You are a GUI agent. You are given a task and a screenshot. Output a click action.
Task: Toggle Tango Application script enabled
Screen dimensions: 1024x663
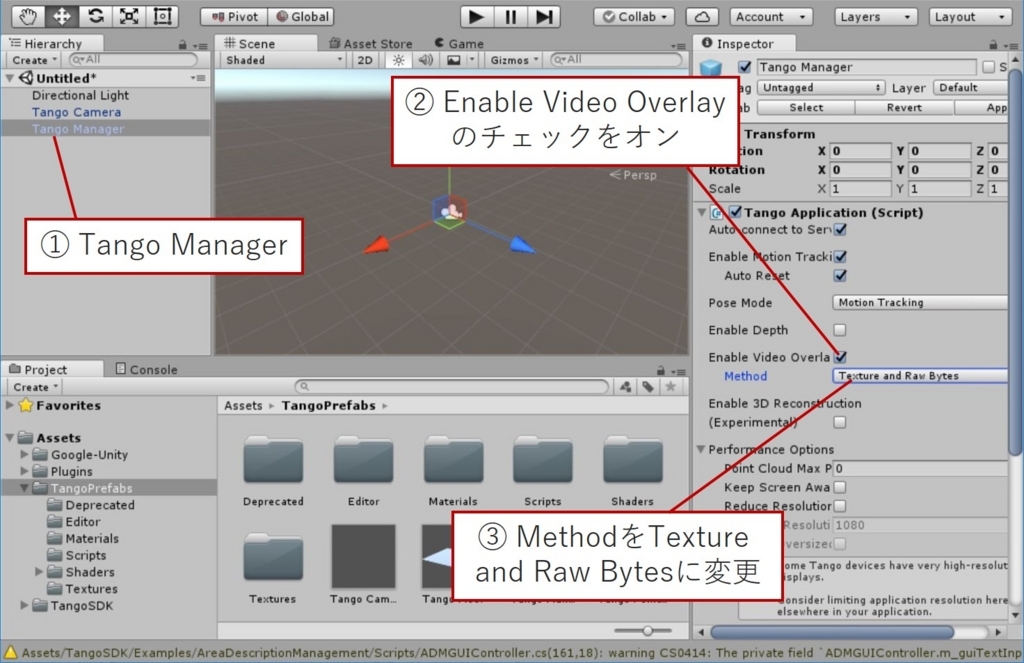(736, 212)
